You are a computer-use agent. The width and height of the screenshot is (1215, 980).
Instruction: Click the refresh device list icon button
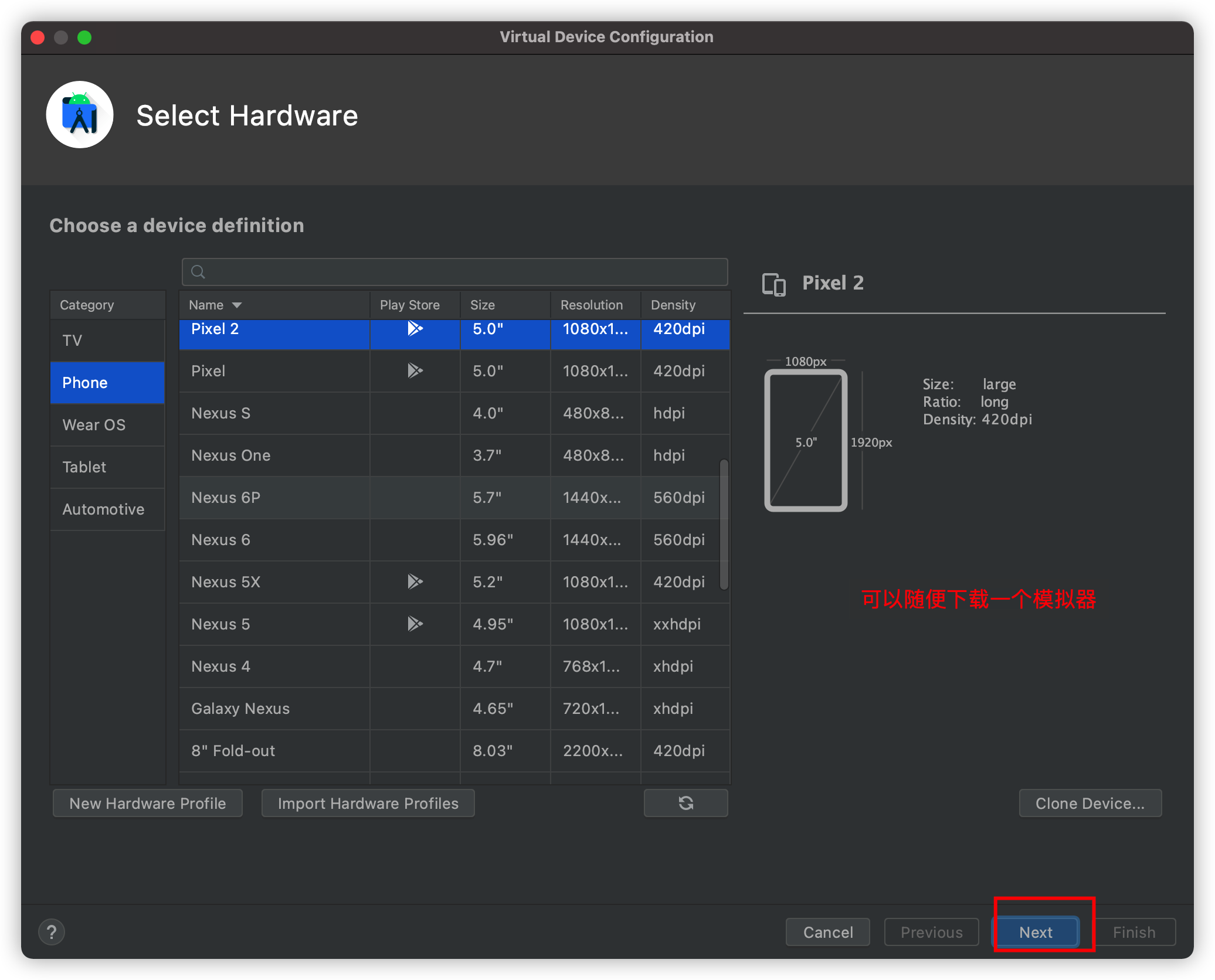click(x=685, y=803)
